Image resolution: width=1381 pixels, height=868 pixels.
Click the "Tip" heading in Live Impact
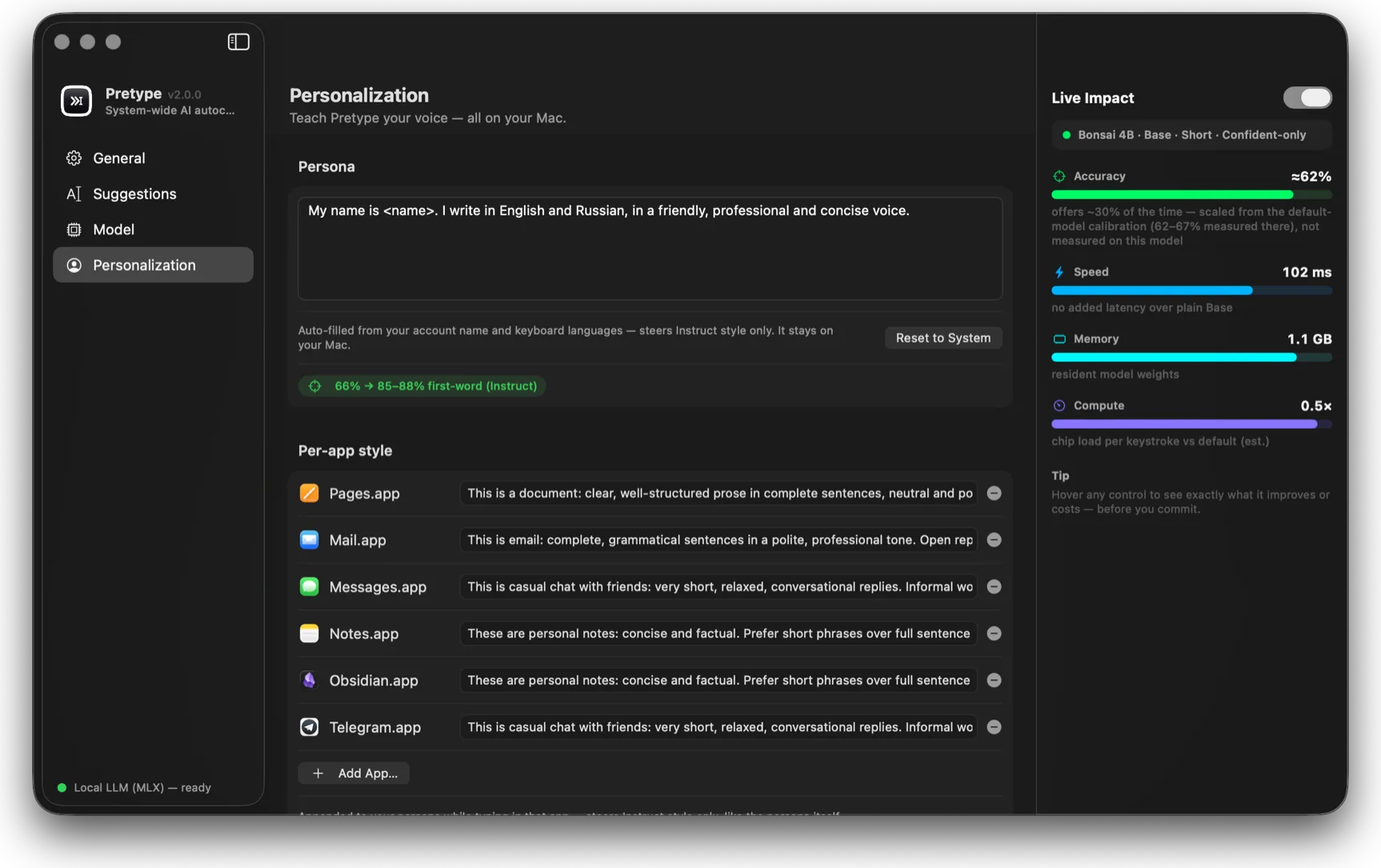1060,475
